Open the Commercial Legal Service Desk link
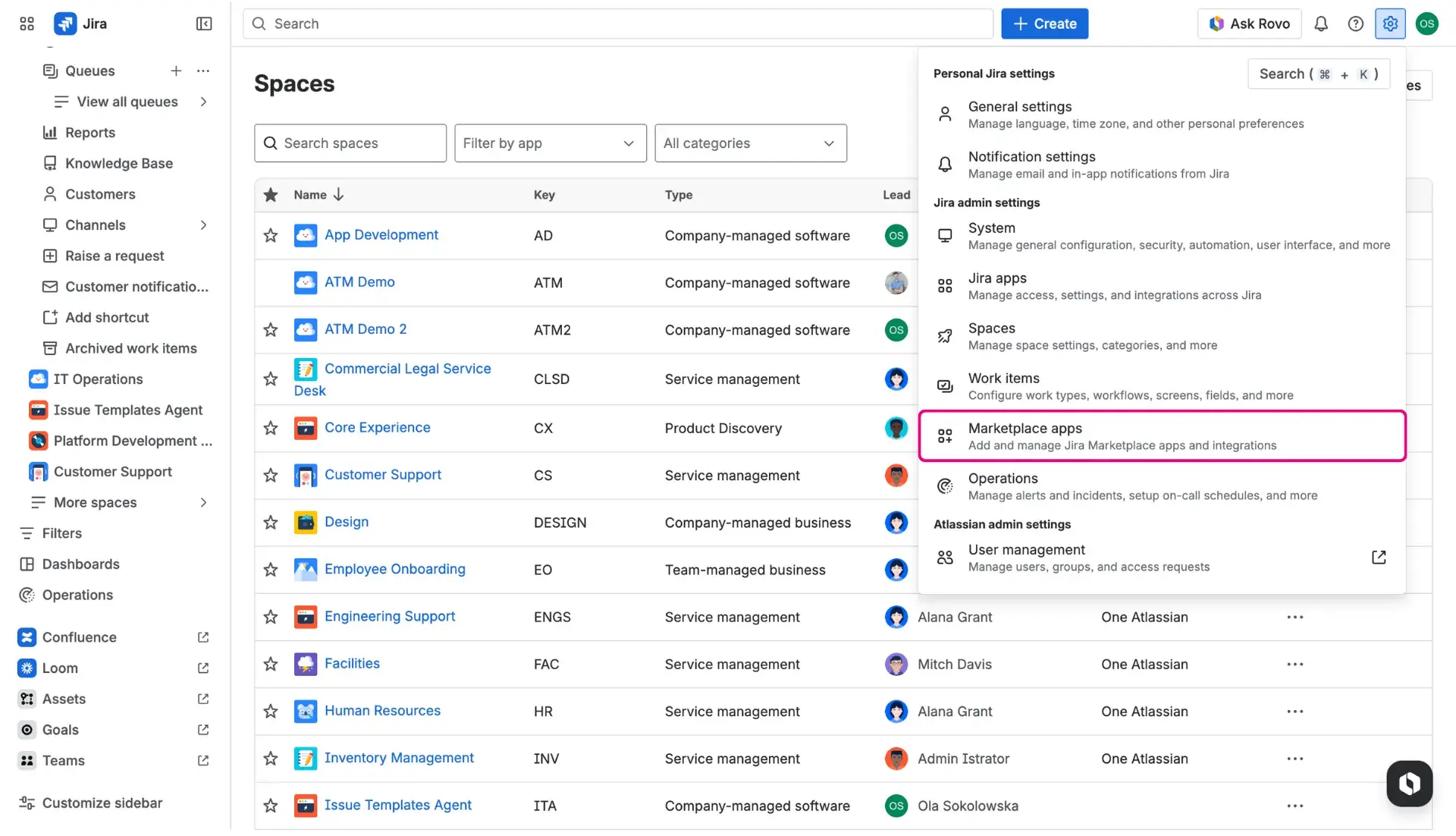 [407, 379]
